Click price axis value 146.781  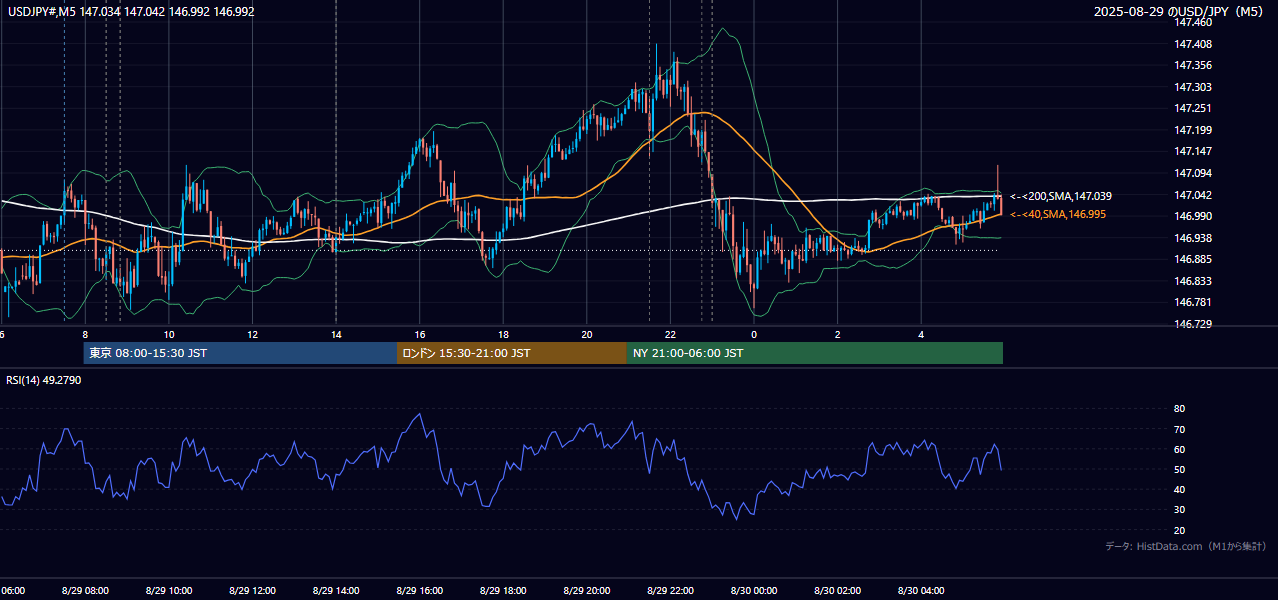point(1194,302)
